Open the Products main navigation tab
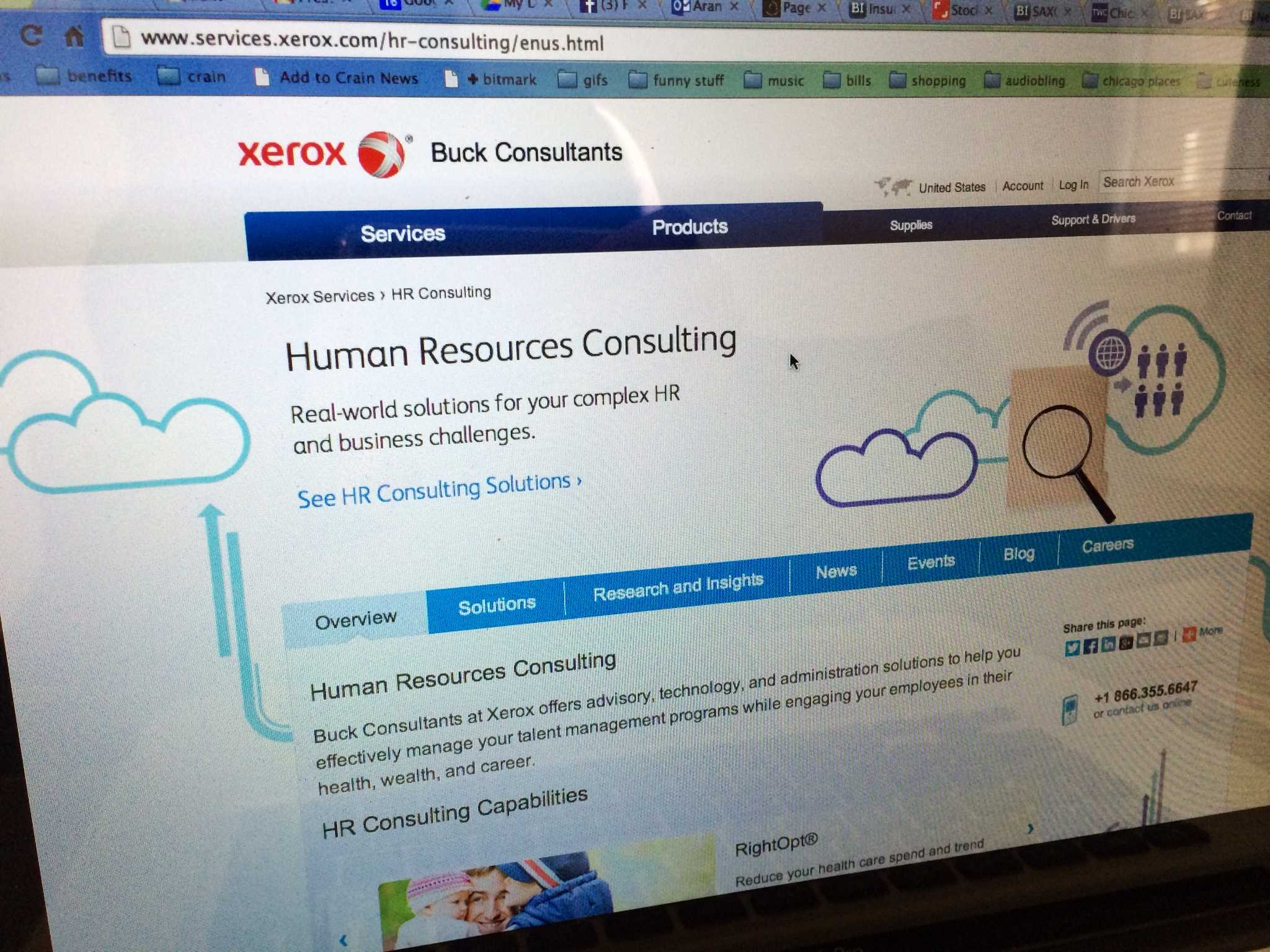The height and width of the screenshot is (952, 1270). 690,227
